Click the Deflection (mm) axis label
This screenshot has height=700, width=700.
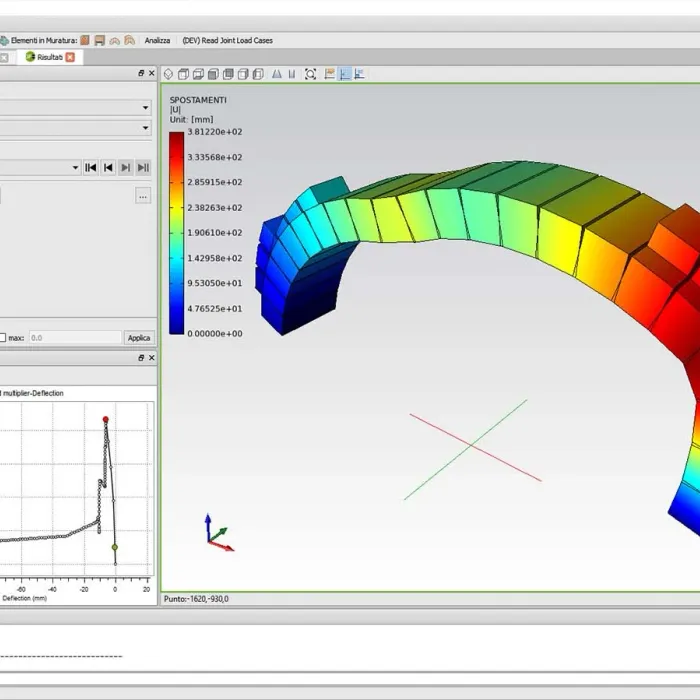tap(24, 598)
